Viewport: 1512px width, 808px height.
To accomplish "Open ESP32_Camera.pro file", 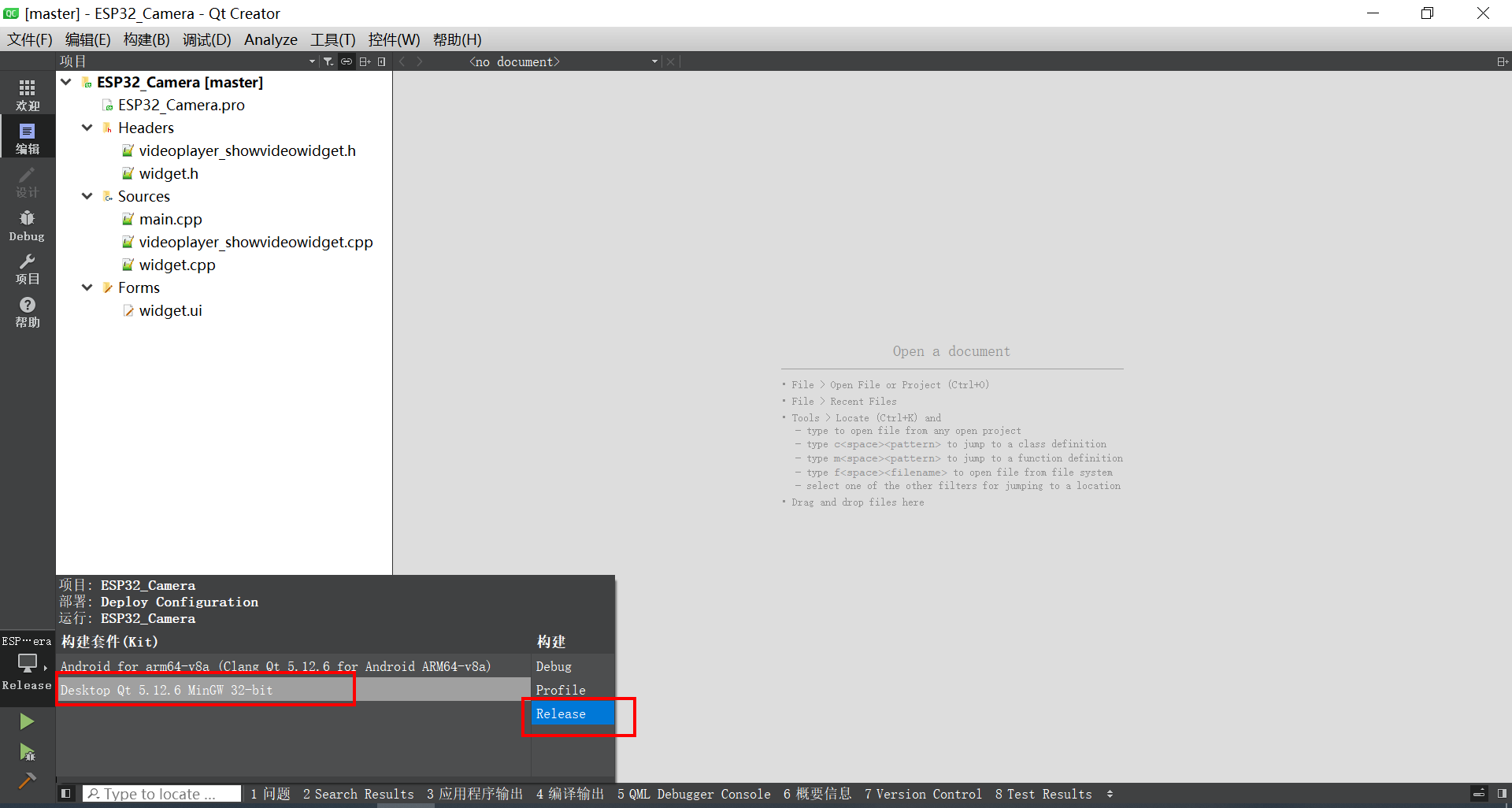I will coord(181,105).
